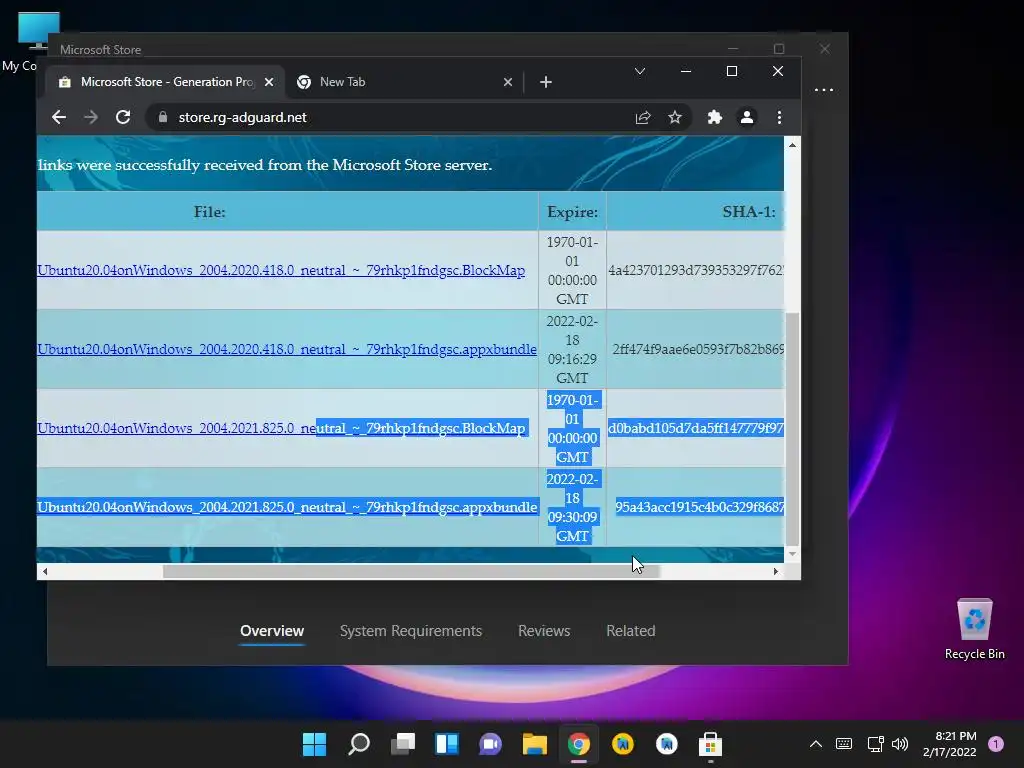Bookmark this page with the star icon
1024x768 pixels.
point(675,118)
